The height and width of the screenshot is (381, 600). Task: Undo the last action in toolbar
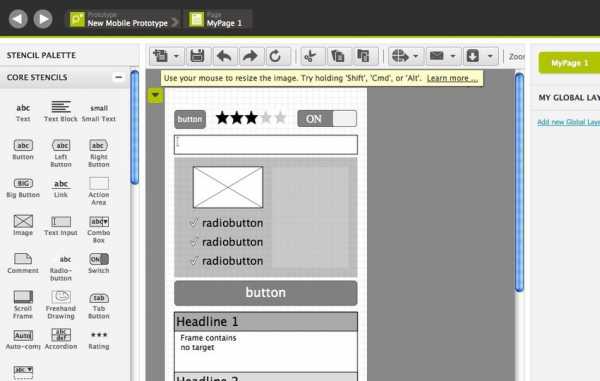click(x=224, y=56)
